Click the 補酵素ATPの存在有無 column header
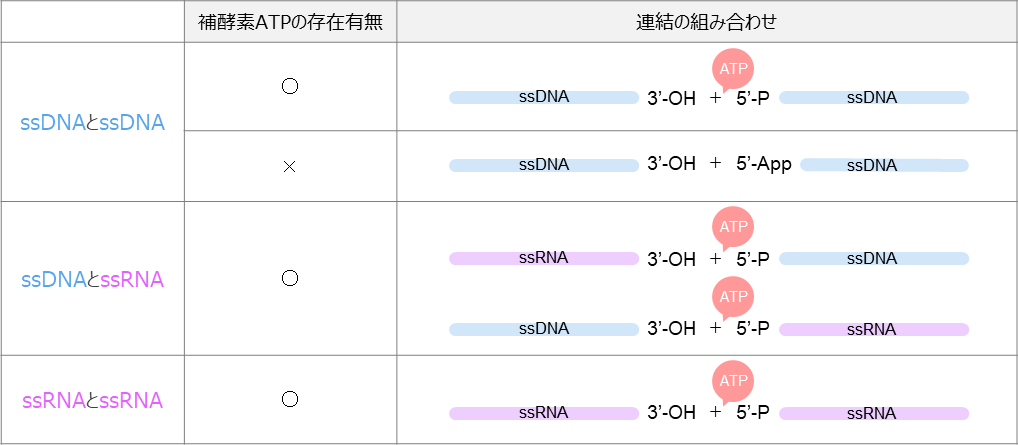The height and width of the screenshot is (445, 1018). click(290, 22)
